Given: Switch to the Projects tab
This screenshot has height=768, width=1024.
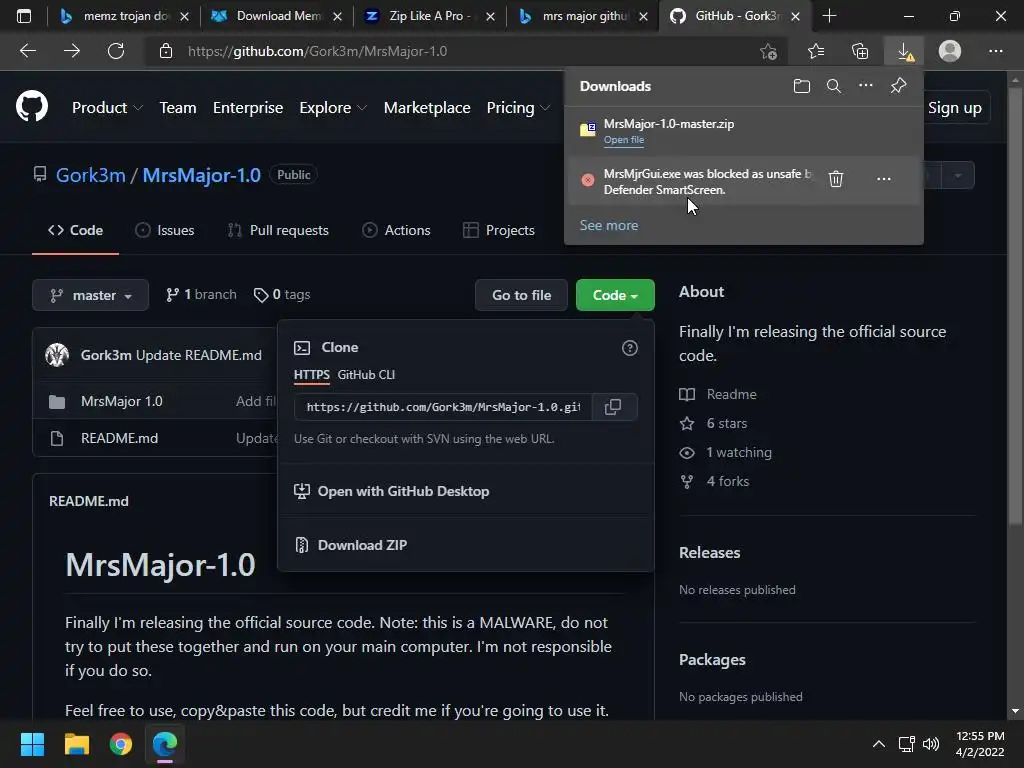Looking at the screenshot, I should pyautogui.click(x=499, y=230).
